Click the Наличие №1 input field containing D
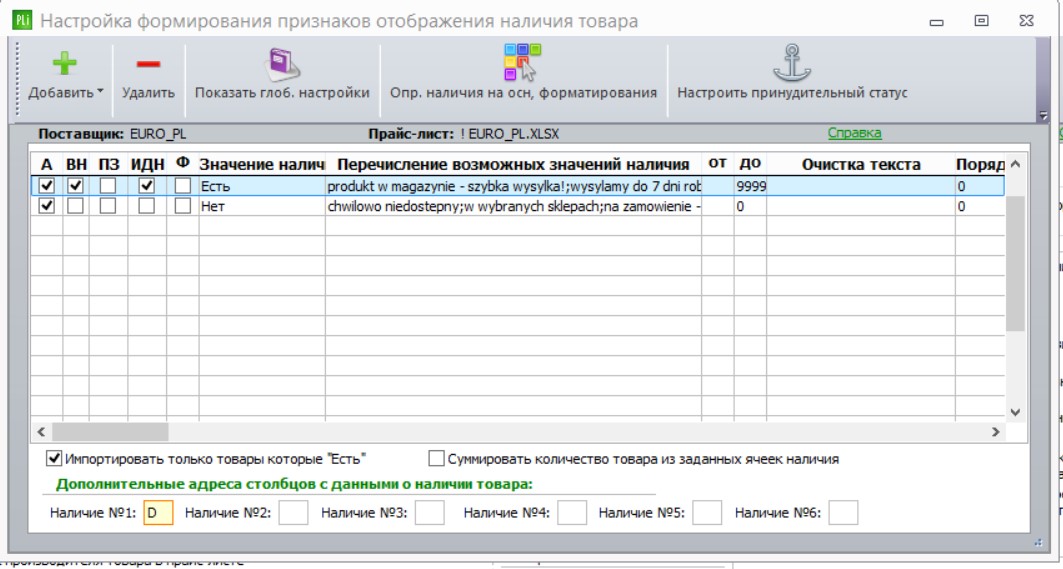Screen dimensions: 1063x569 (158, 513)
